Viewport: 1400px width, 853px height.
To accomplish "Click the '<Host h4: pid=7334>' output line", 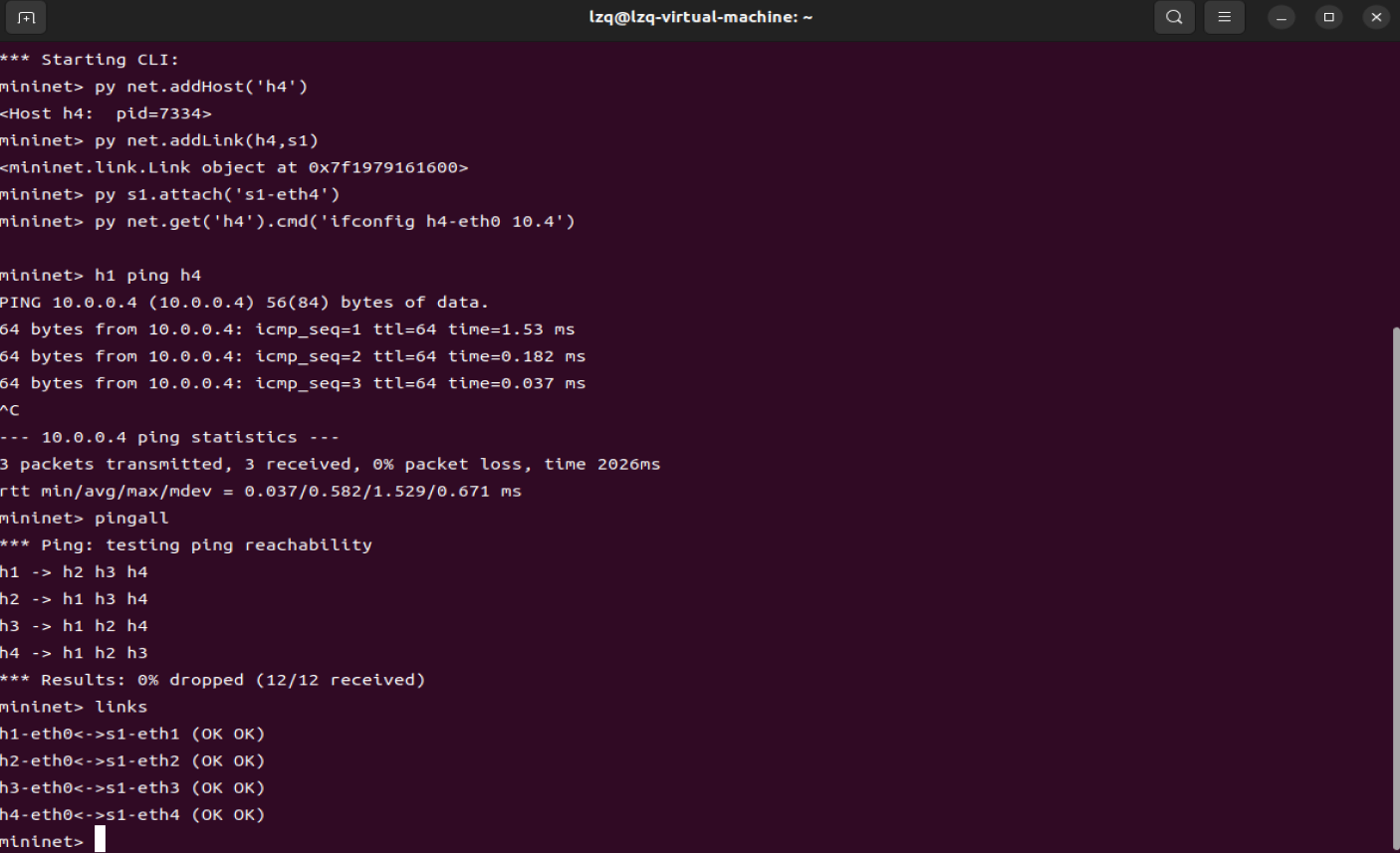I will pyautogui.click(x=107, y=113).
